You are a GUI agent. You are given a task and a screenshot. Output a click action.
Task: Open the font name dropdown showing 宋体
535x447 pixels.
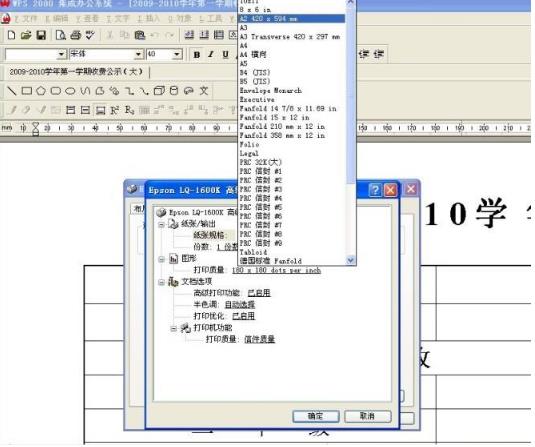point(138,54)
